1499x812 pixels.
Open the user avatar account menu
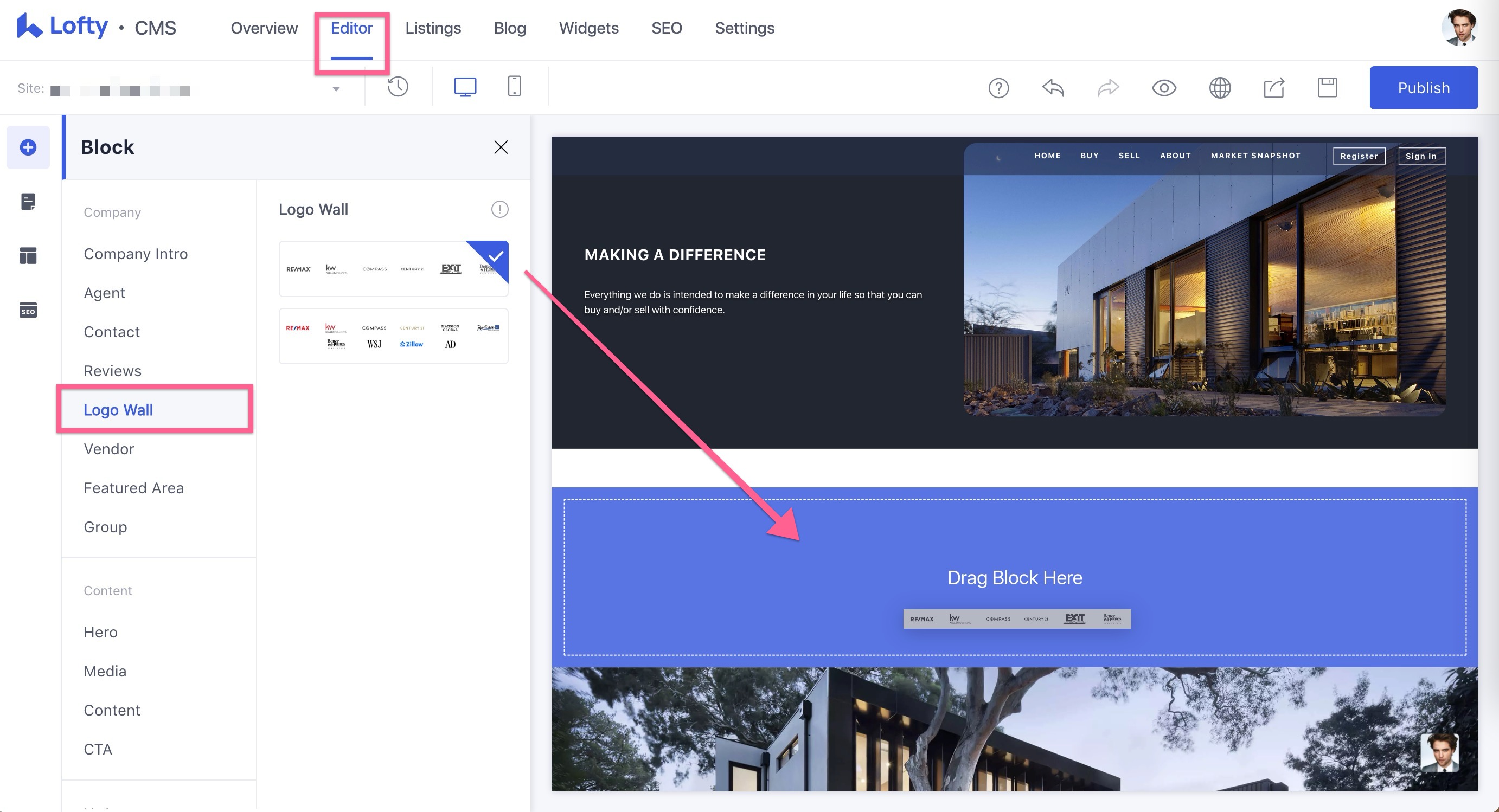pos(1459,28)
